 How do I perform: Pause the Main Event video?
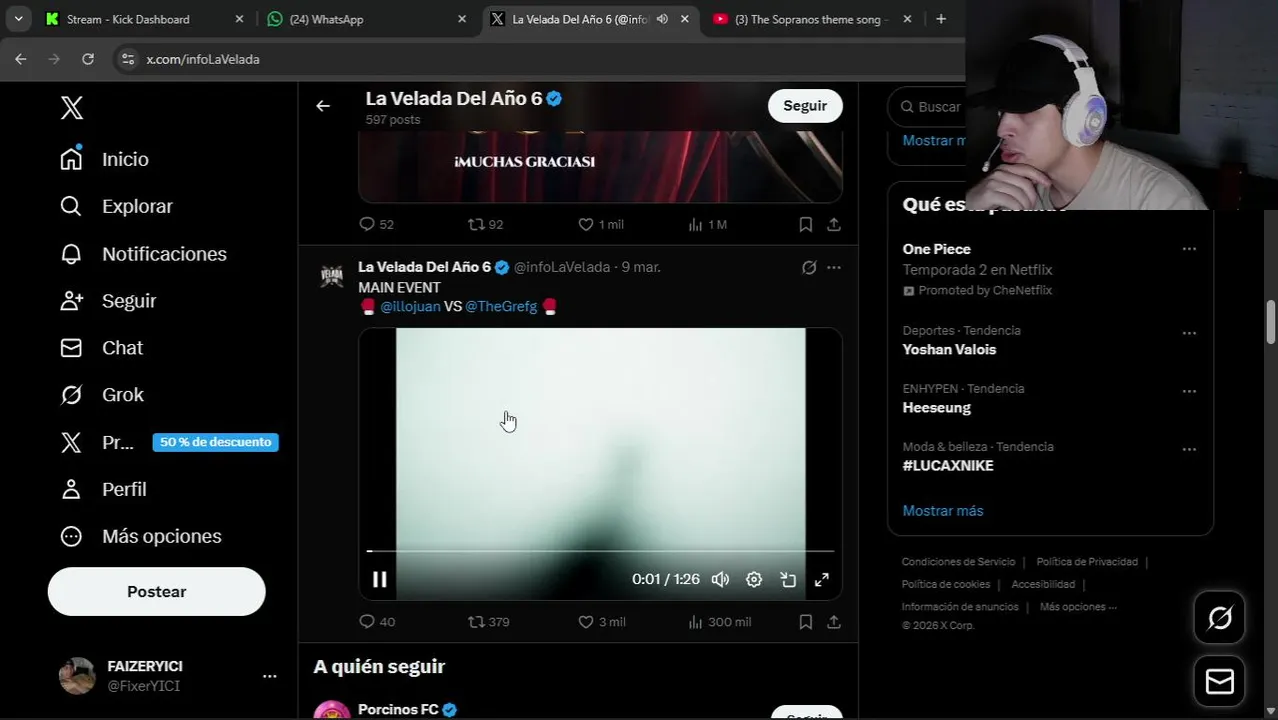click(x=380, y=579)
